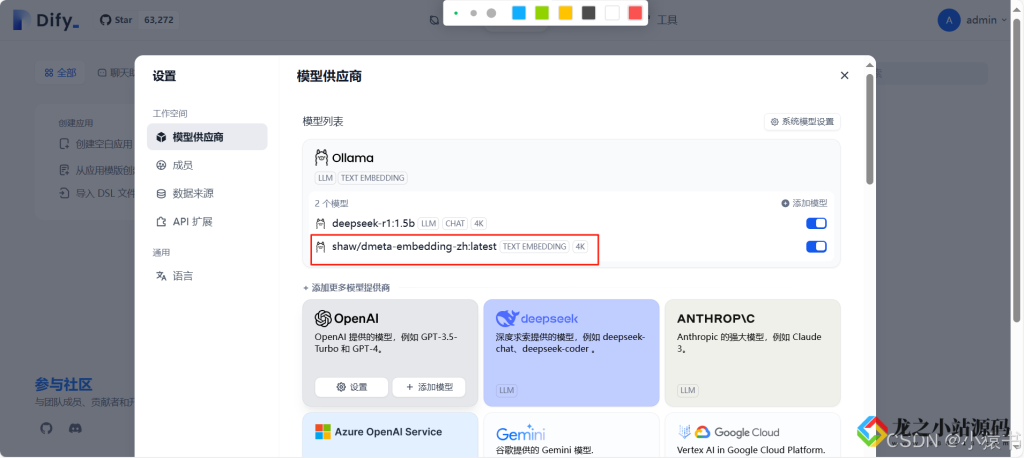Disable the deepseek-r1:1.5b model toggle

[x=816, y=223]
